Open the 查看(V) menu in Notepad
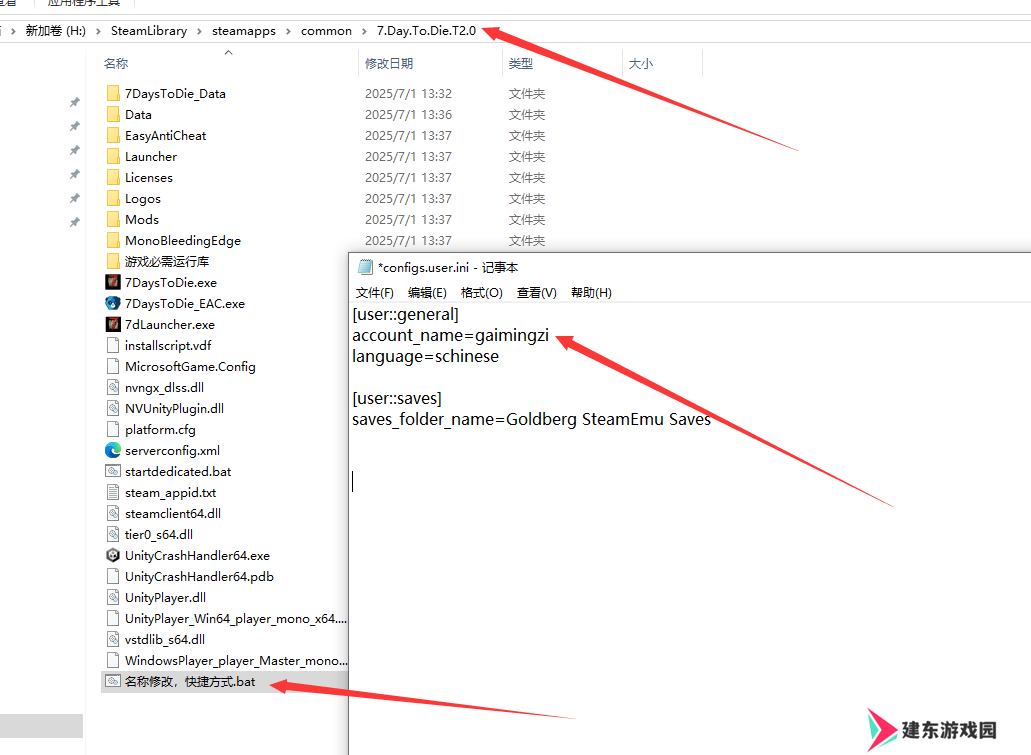Image resolution: width=1031 pixels, height=755 pixels. pyautogui.click(x=537, y=293)
